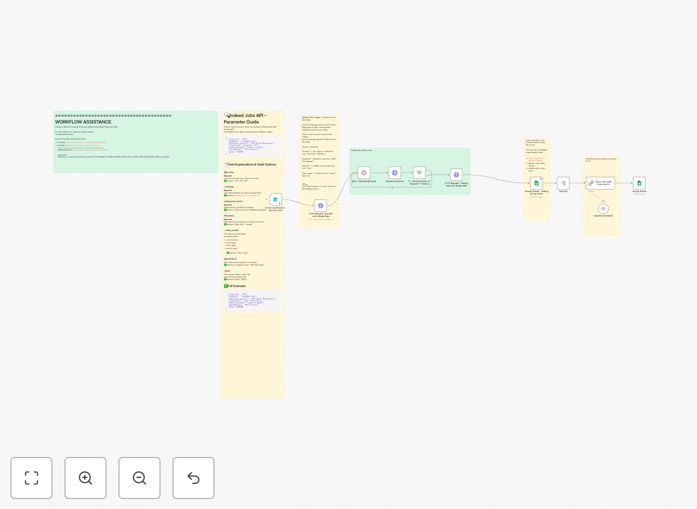This screenshot has height=509, width=697.
Task: Click the bottom Full Example code block
Action: click(x=253, y=301)
